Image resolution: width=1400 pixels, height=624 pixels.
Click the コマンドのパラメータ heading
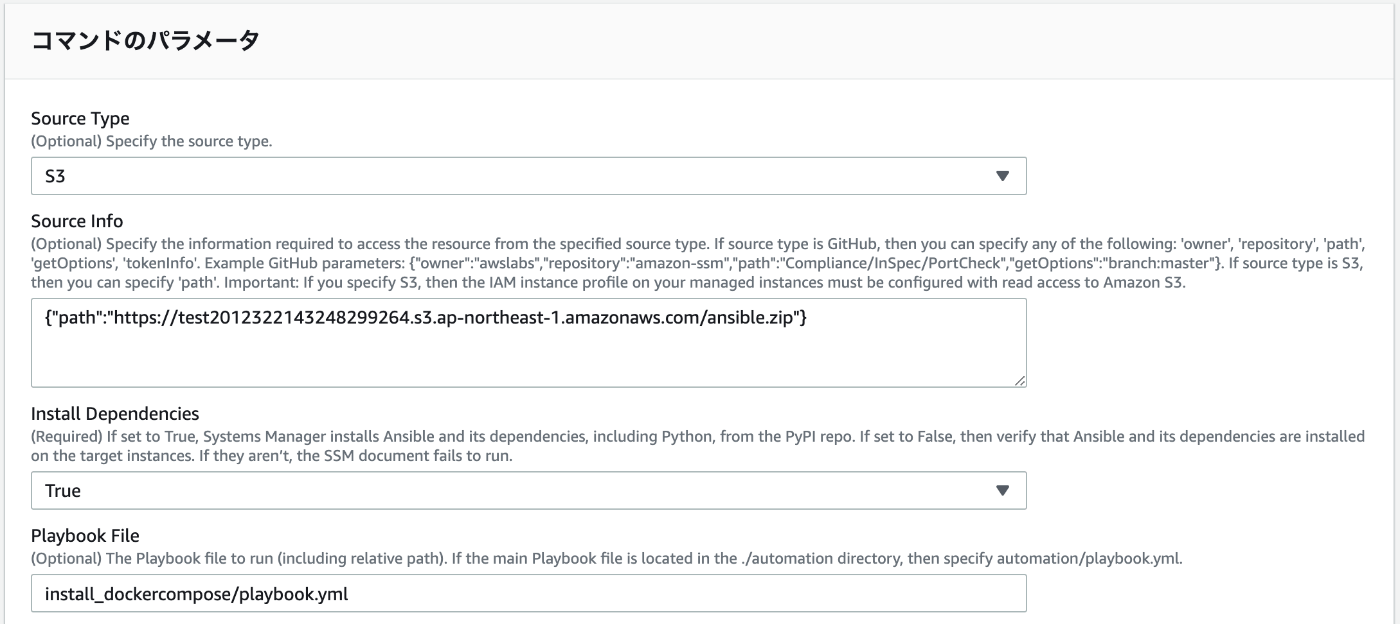[x=146, y=41]
